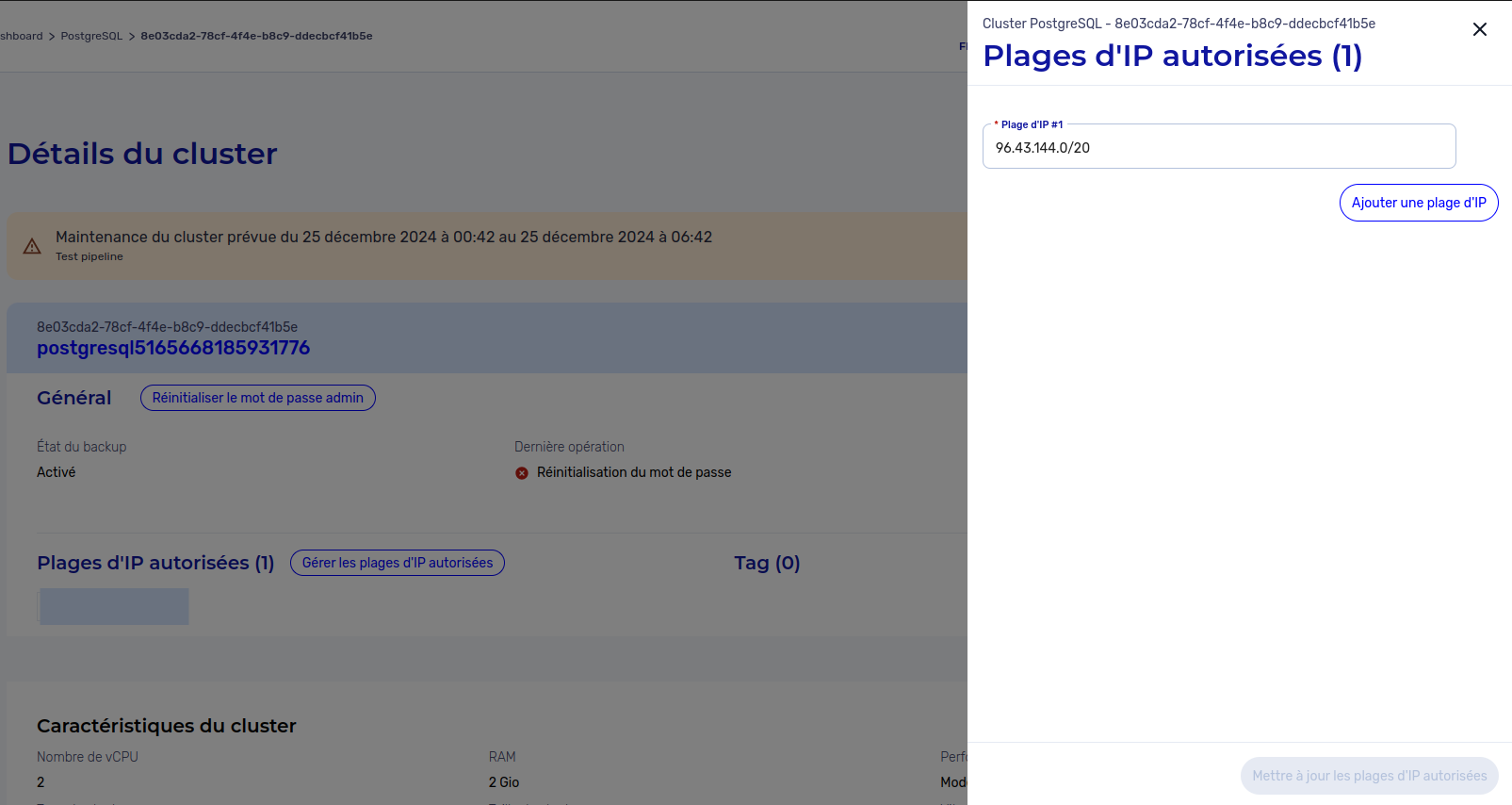The image size is (1512, 805).
Task: Click Réinitialisation du mot de passe text
Action: pyautogui.click(x=634, y=472)
